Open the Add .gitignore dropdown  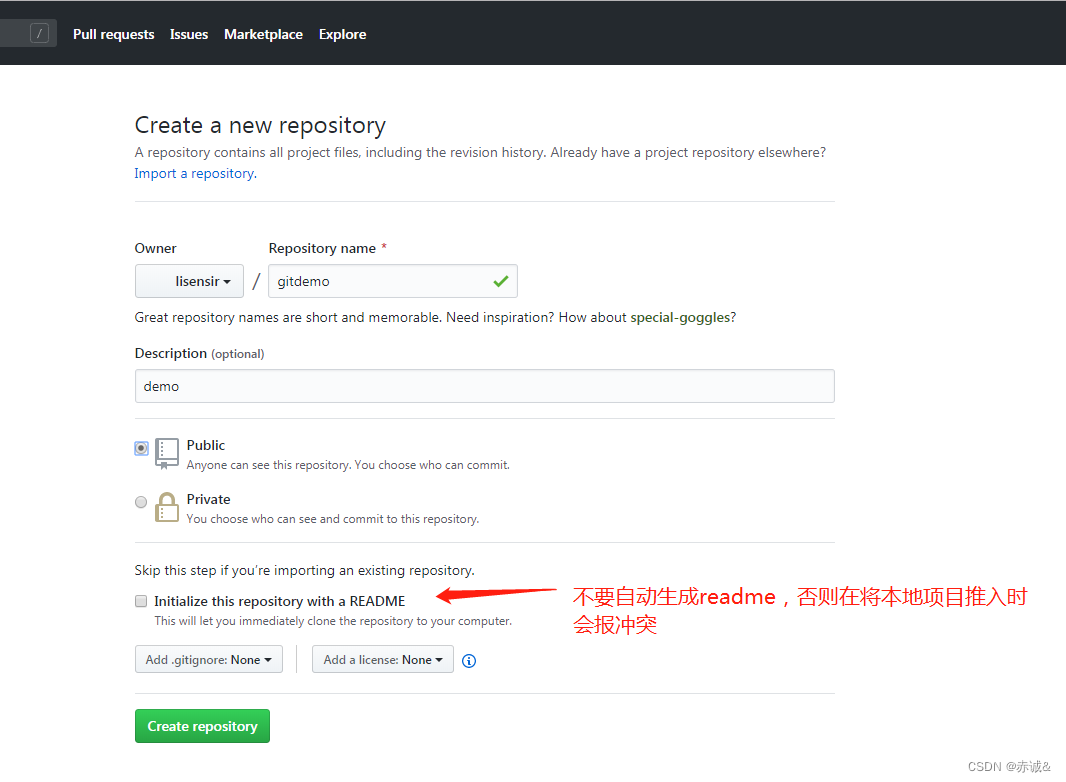[209, 660]
